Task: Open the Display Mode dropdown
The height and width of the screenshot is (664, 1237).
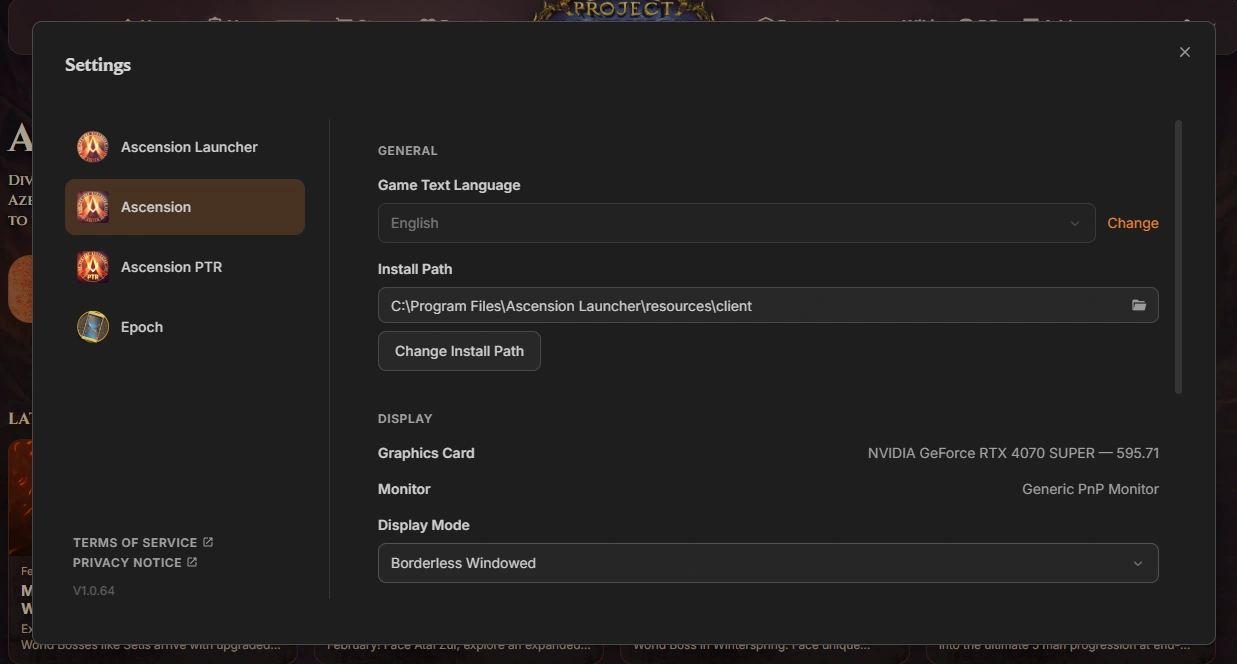Action: 768,563
